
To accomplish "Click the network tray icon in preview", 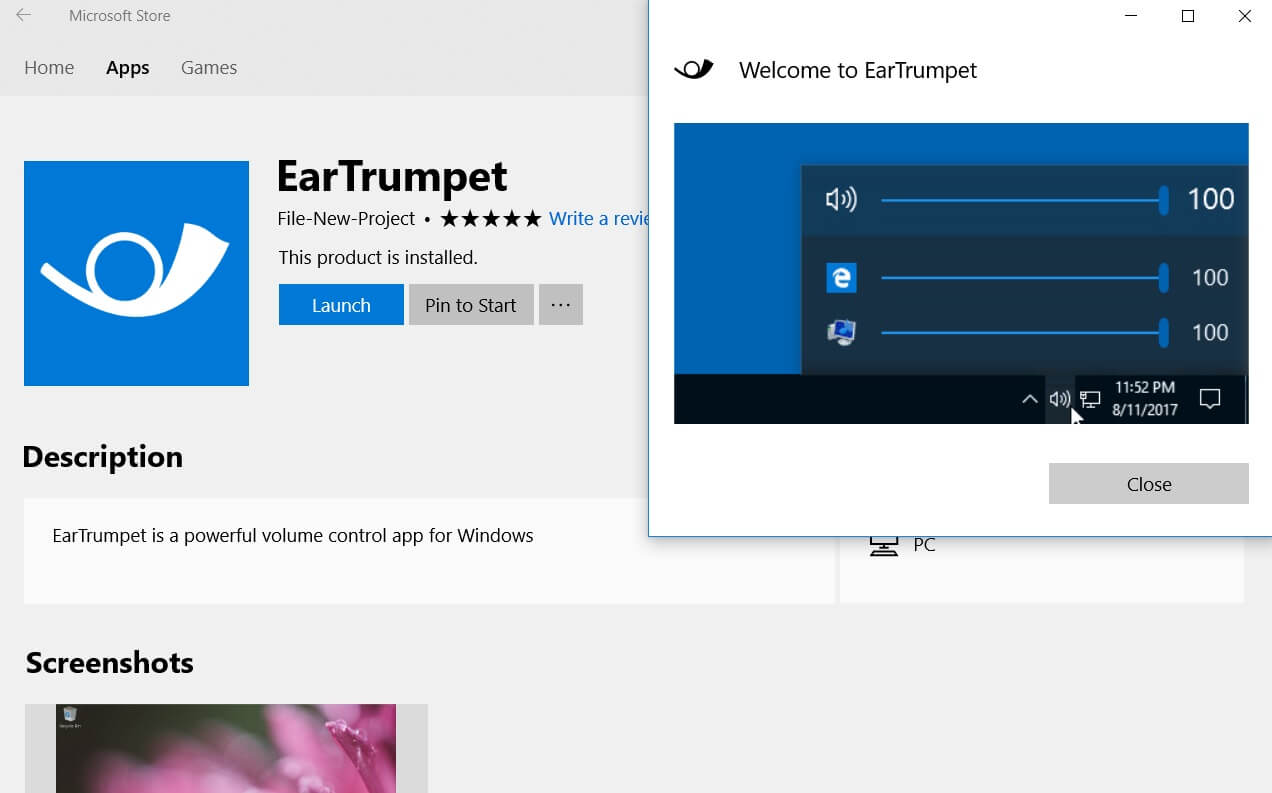I will pyautogui.click(x=1090, y=399).
